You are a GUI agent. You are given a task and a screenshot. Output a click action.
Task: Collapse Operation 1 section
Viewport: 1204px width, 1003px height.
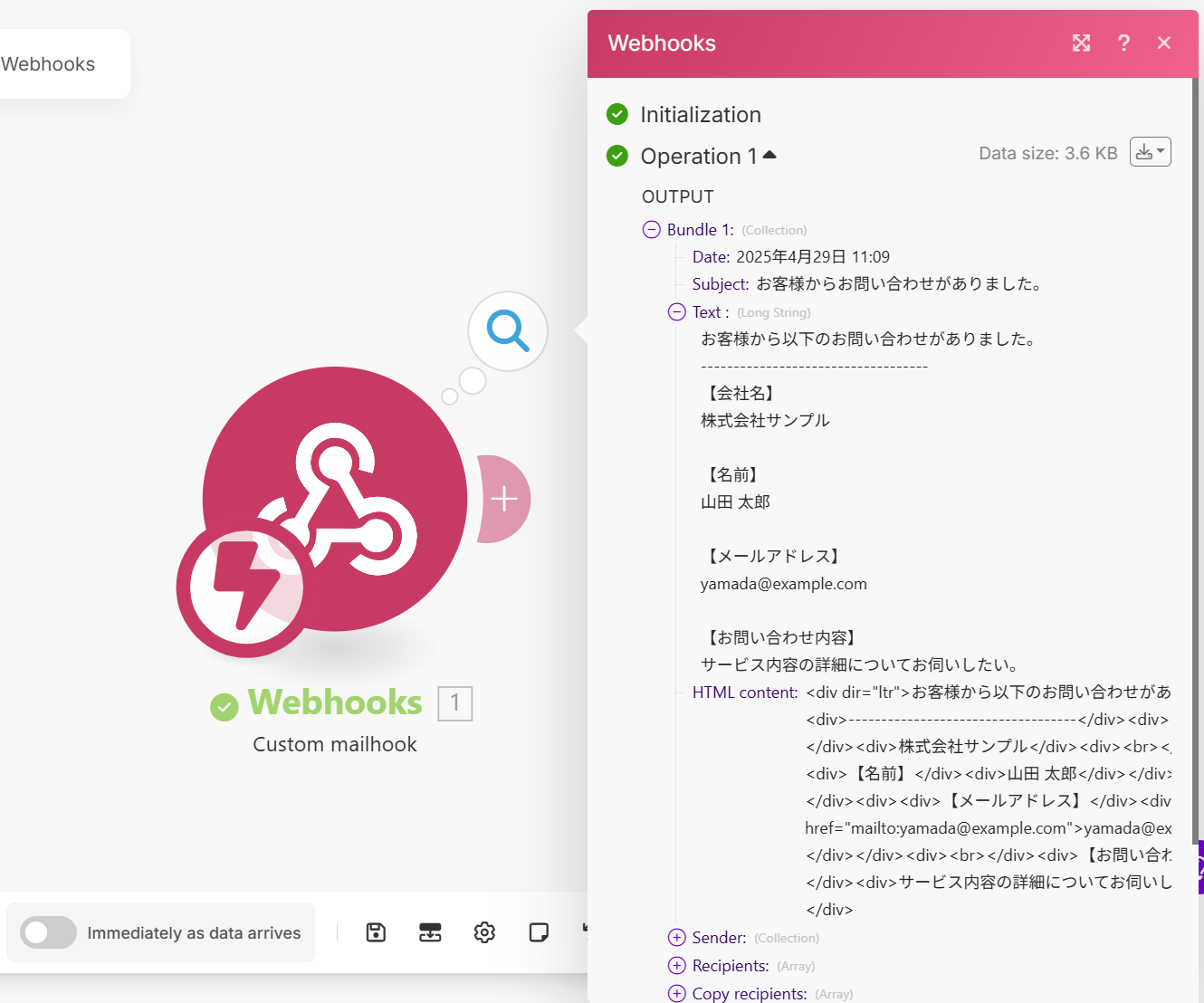(x=769, y=155)
